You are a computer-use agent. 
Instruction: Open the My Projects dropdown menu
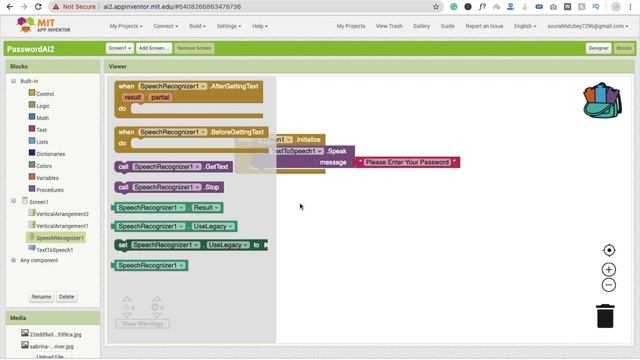[x=126, y=26]
